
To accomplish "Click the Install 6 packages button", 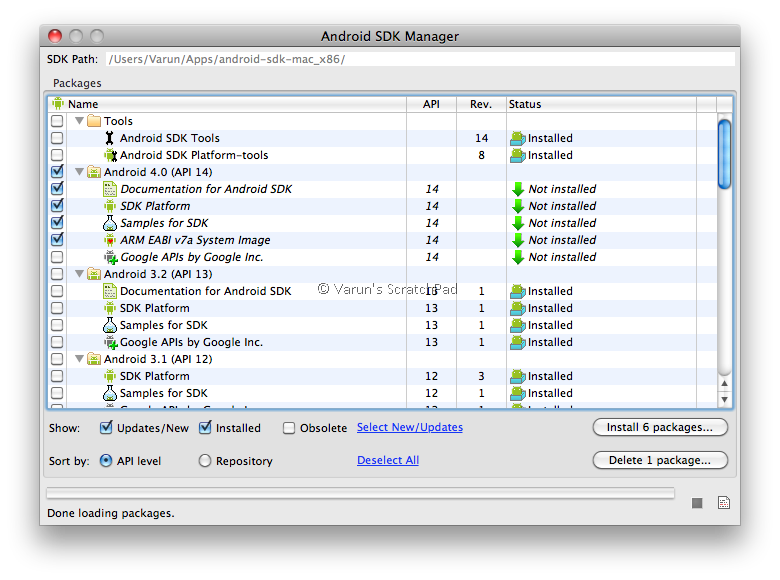I will point(660,427).
